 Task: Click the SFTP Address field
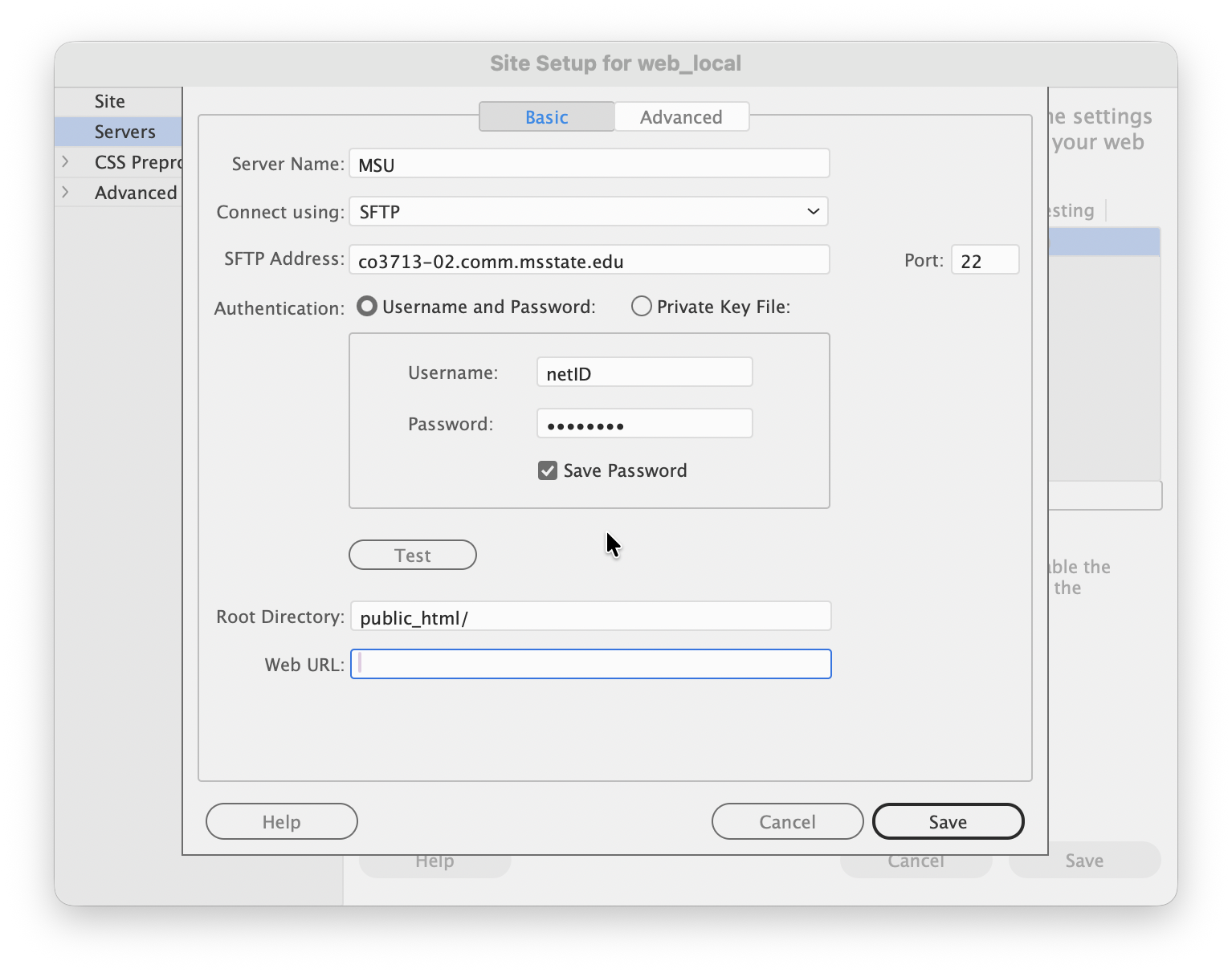589,260
